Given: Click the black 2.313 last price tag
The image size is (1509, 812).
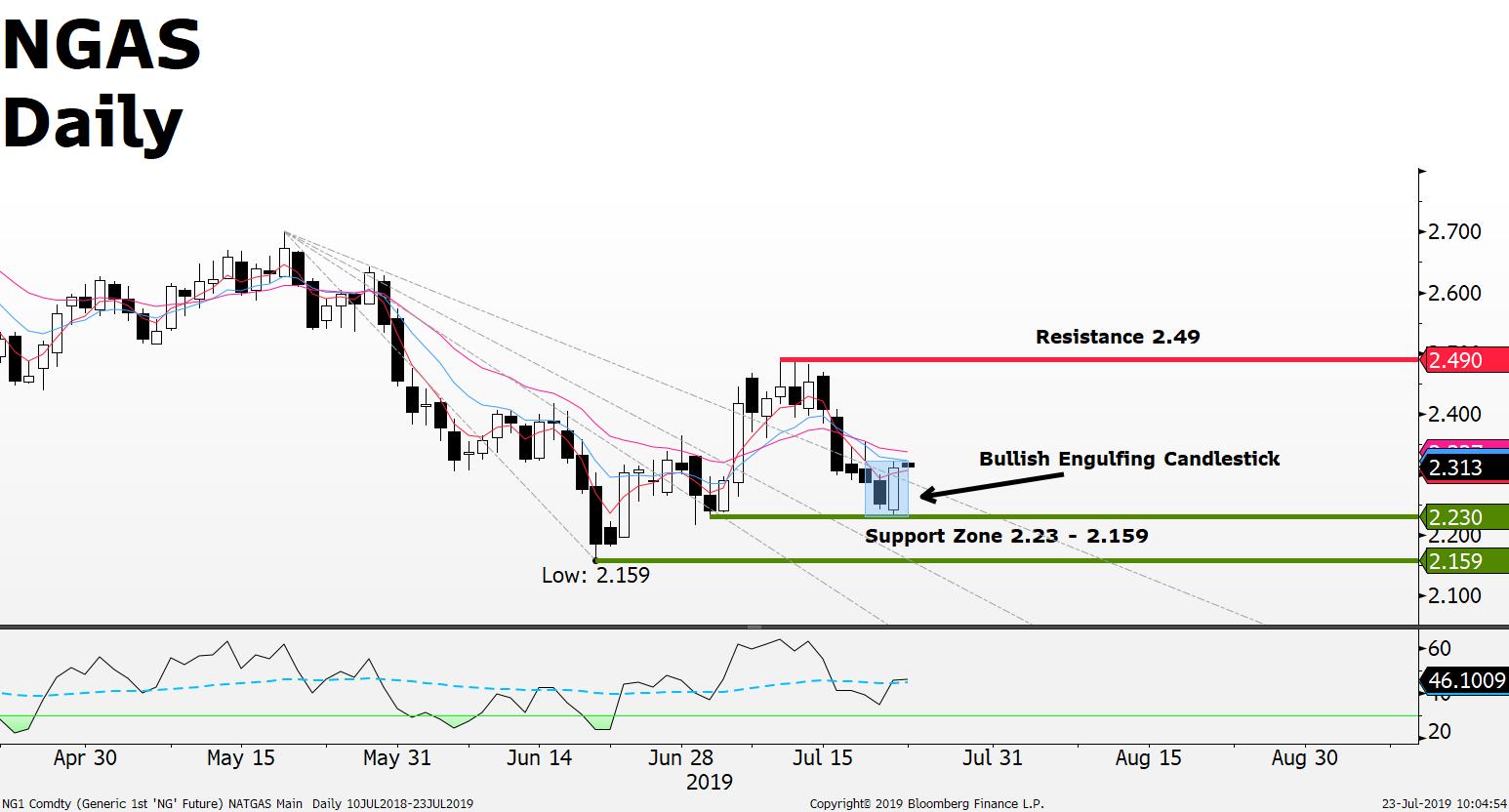Looking at the screenshot, I should pos(1462,467).
